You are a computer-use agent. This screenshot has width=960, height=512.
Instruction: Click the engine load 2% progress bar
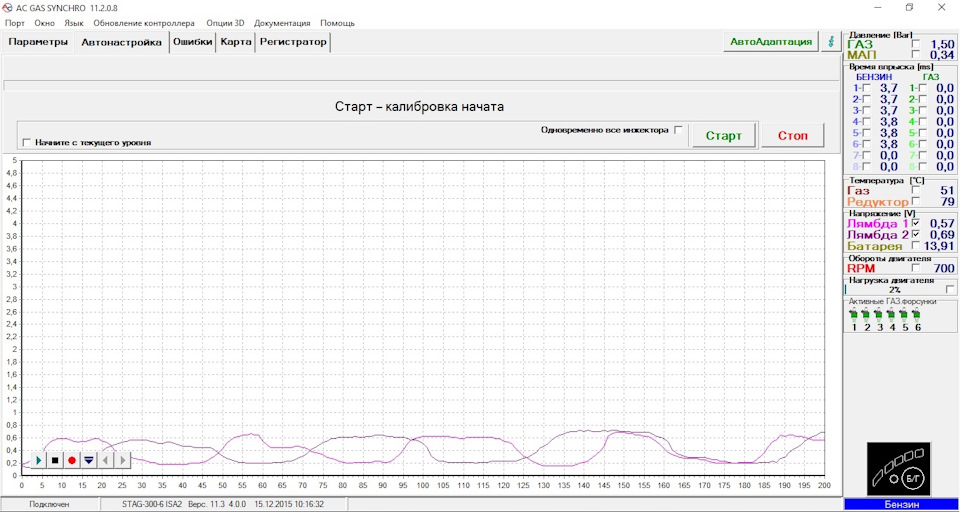pos(894,289)
